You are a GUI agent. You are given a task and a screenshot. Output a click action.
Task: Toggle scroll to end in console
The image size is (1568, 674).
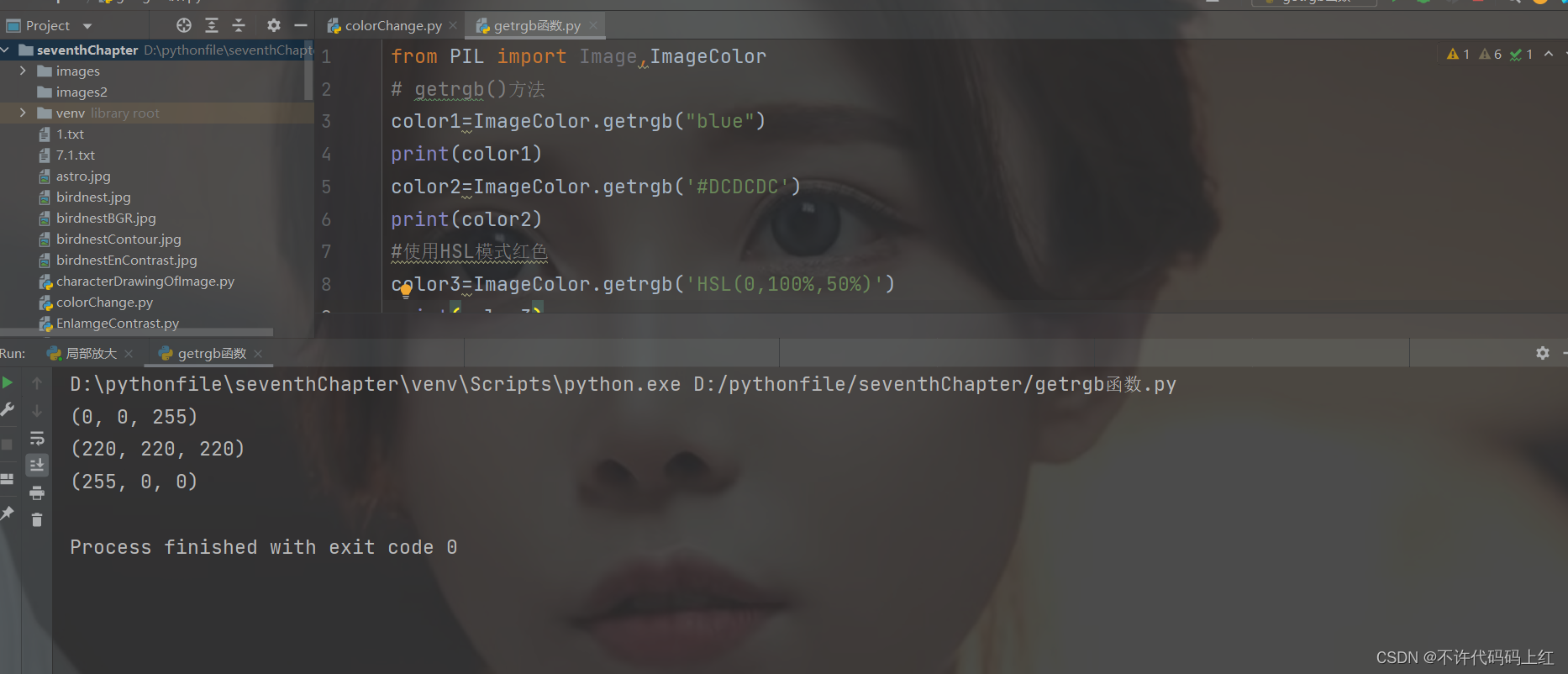pyautogui.click(x=37, y=465)
